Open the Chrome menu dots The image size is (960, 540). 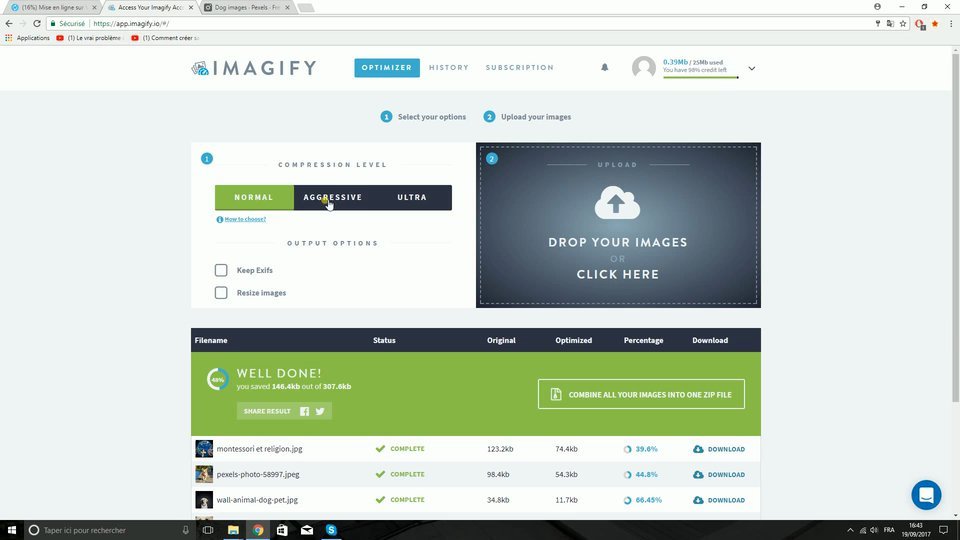point(951,23)
